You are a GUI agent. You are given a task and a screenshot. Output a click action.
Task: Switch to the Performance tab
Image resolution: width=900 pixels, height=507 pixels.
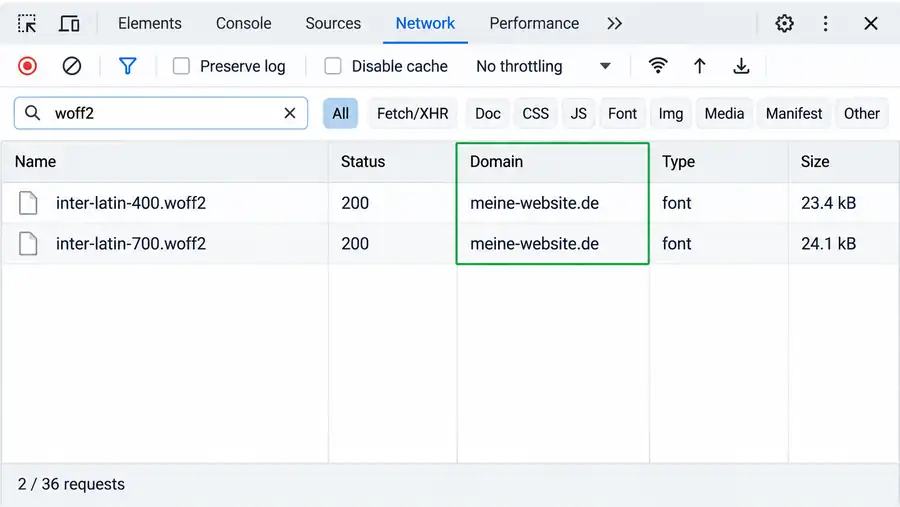534,24
